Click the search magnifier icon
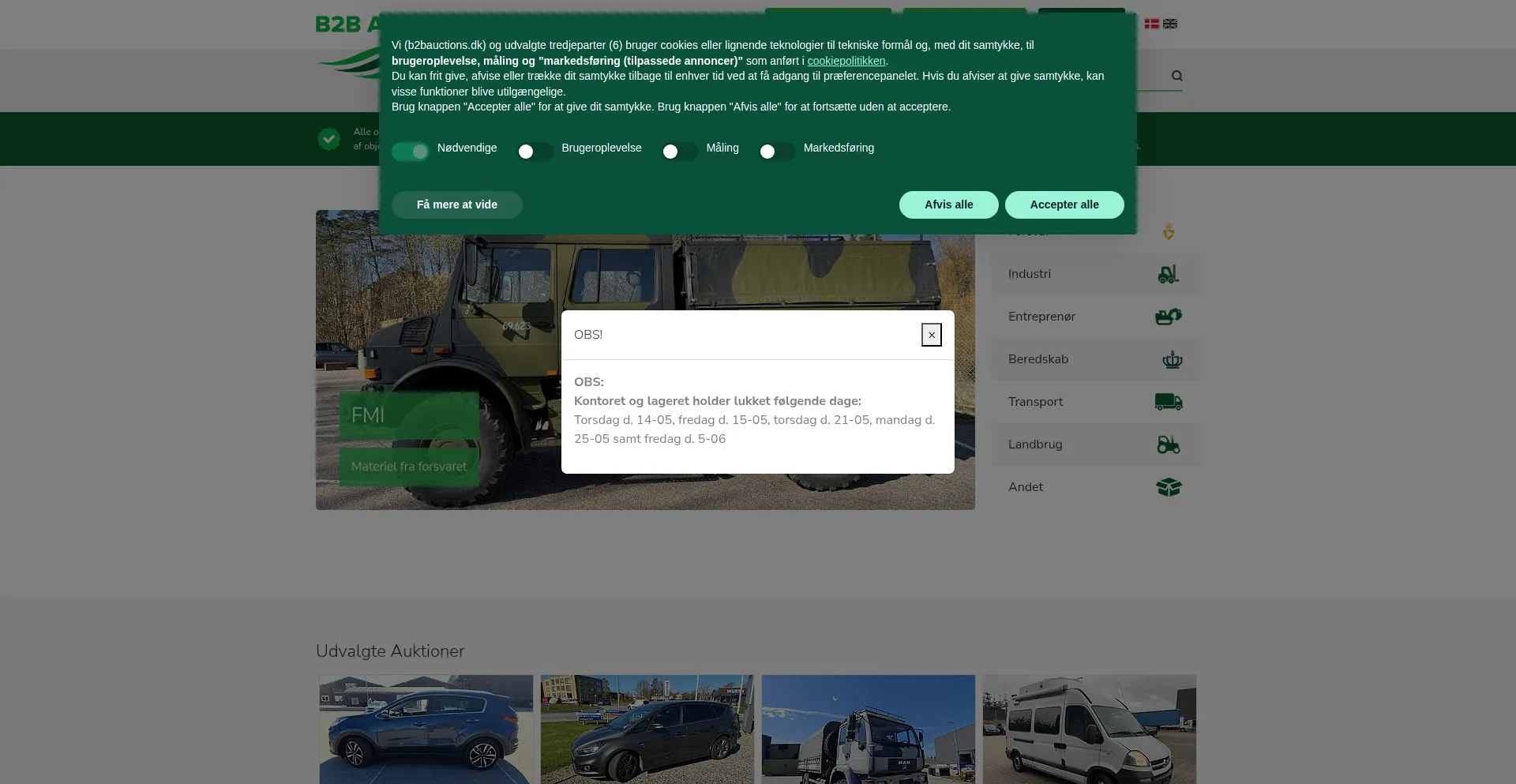 [x=1176, y=76]
